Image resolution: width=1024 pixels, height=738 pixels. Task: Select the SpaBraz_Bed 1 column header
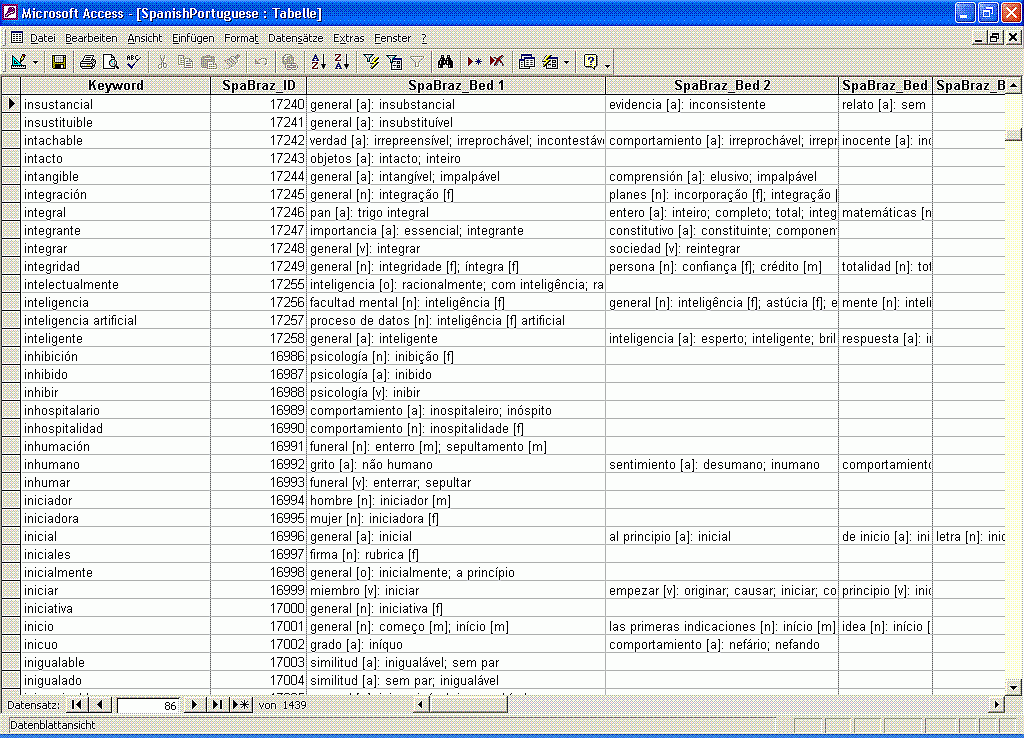[456, 85]
